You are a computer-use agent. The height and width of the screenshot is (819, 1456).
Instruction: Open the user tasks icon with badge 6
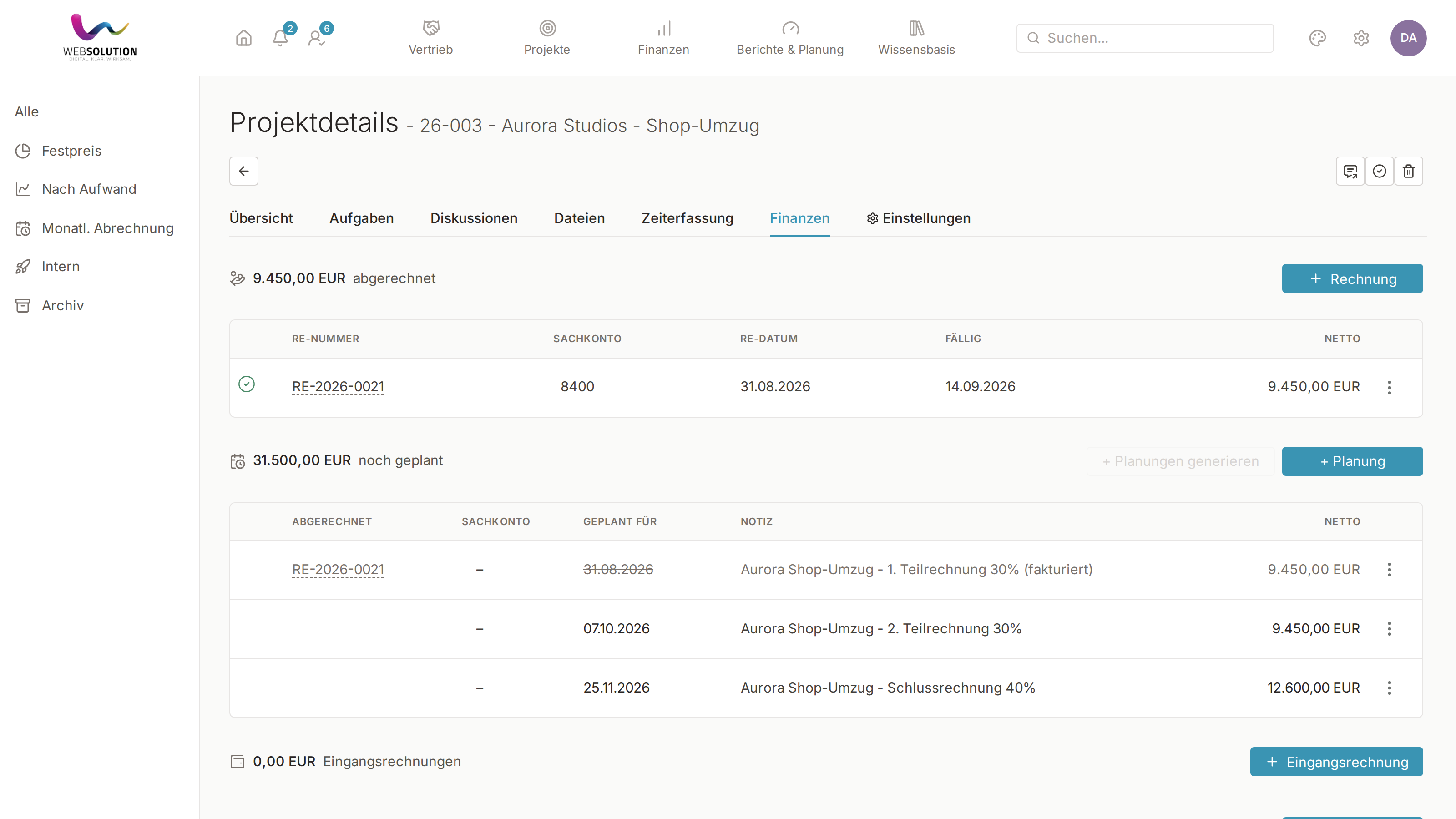[x=317, y=38]
